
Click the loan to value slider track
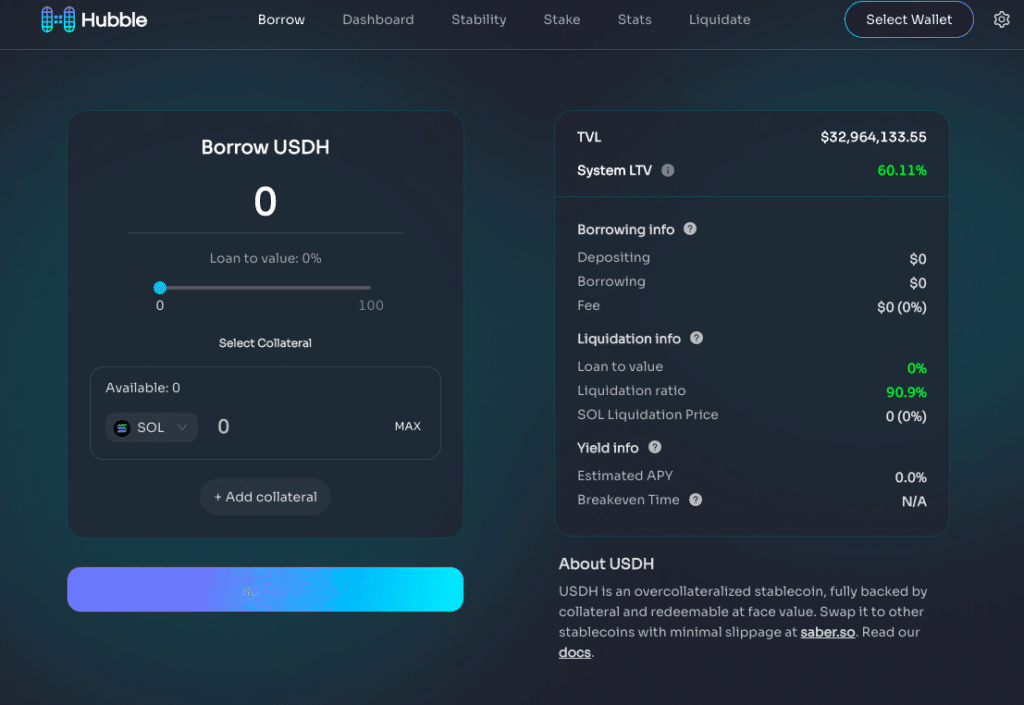(265, 287)
